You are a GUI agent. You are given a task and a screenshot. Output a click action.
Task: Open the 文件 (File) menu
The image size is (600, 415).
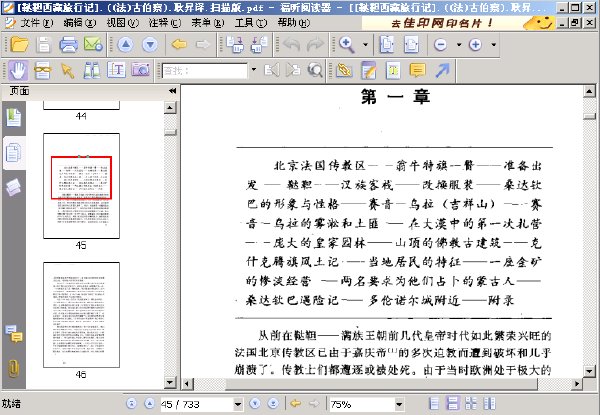tap(36, 23)
